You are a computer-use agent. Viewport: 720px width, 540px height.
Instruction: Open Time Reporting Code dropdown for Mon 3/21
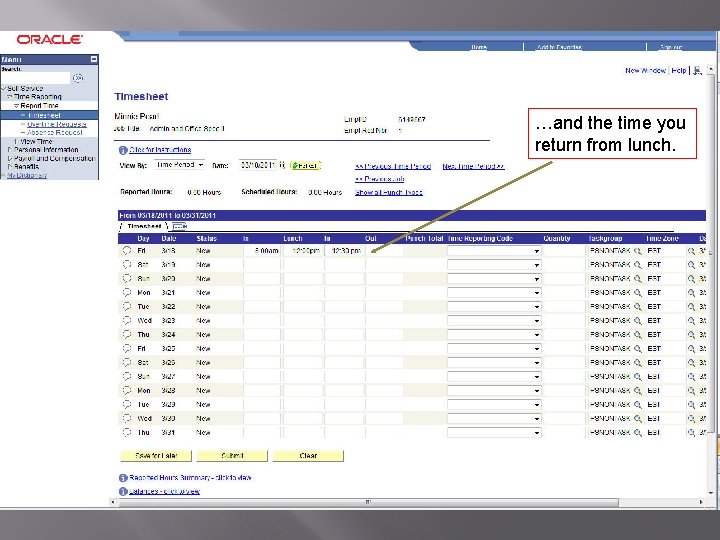(x=494, y=293)
